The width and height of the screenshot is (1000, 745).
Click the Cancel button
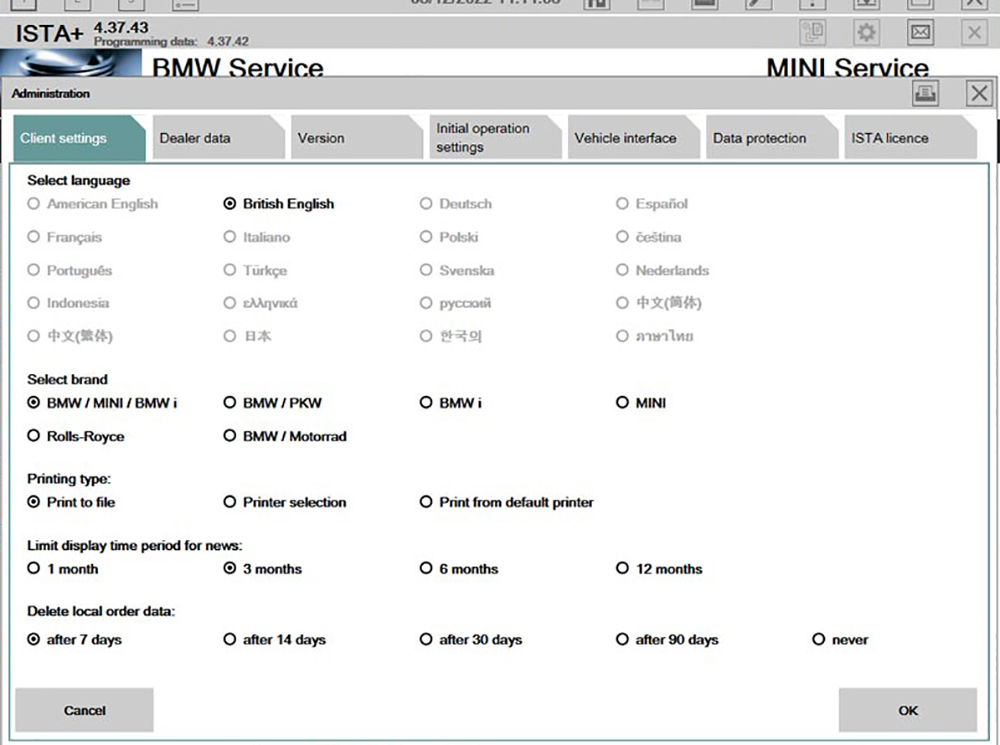coord(84,710)
